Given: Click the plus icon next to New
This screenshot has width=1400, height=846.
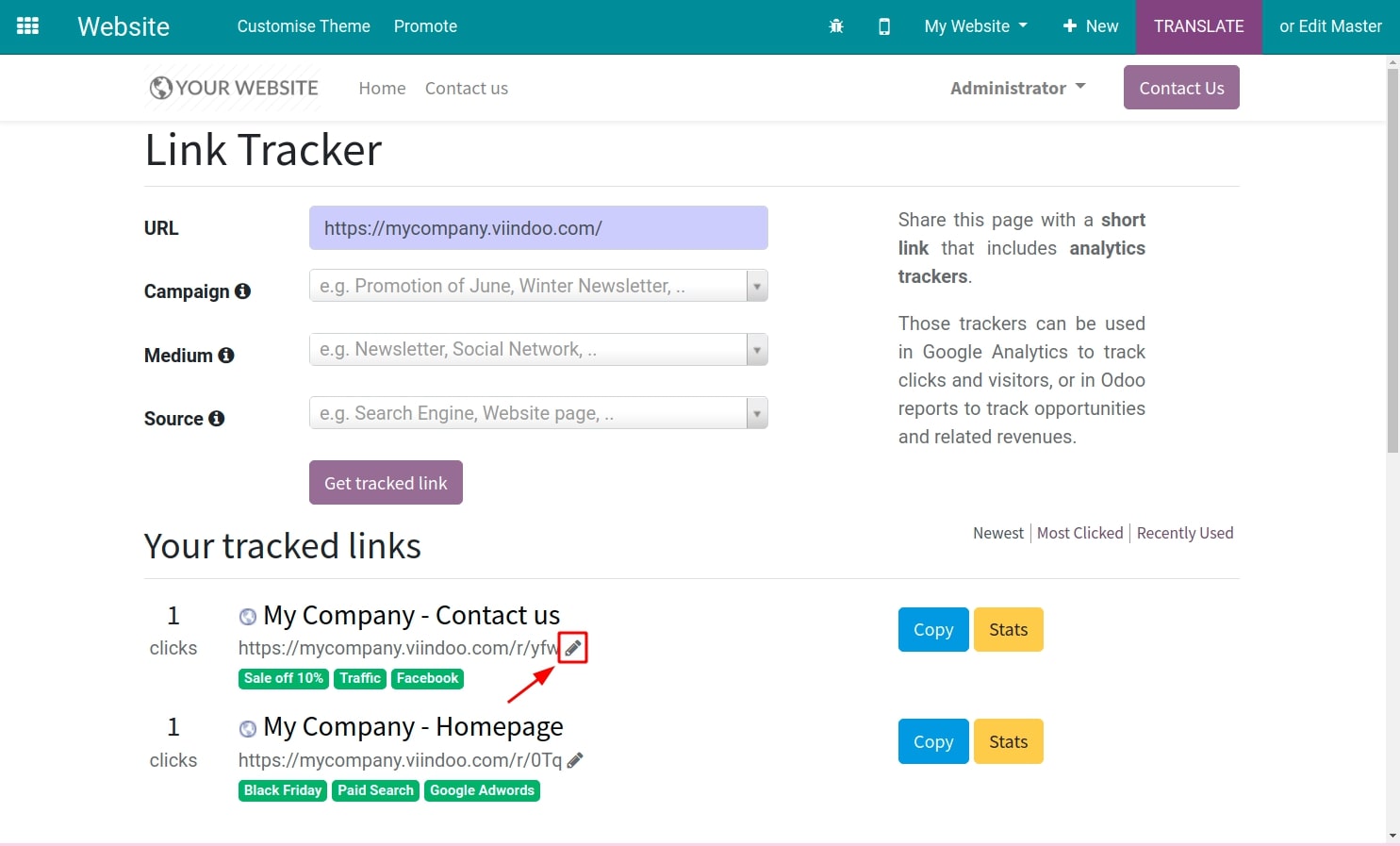Looking at the screenshot, I should [1071, 26].
